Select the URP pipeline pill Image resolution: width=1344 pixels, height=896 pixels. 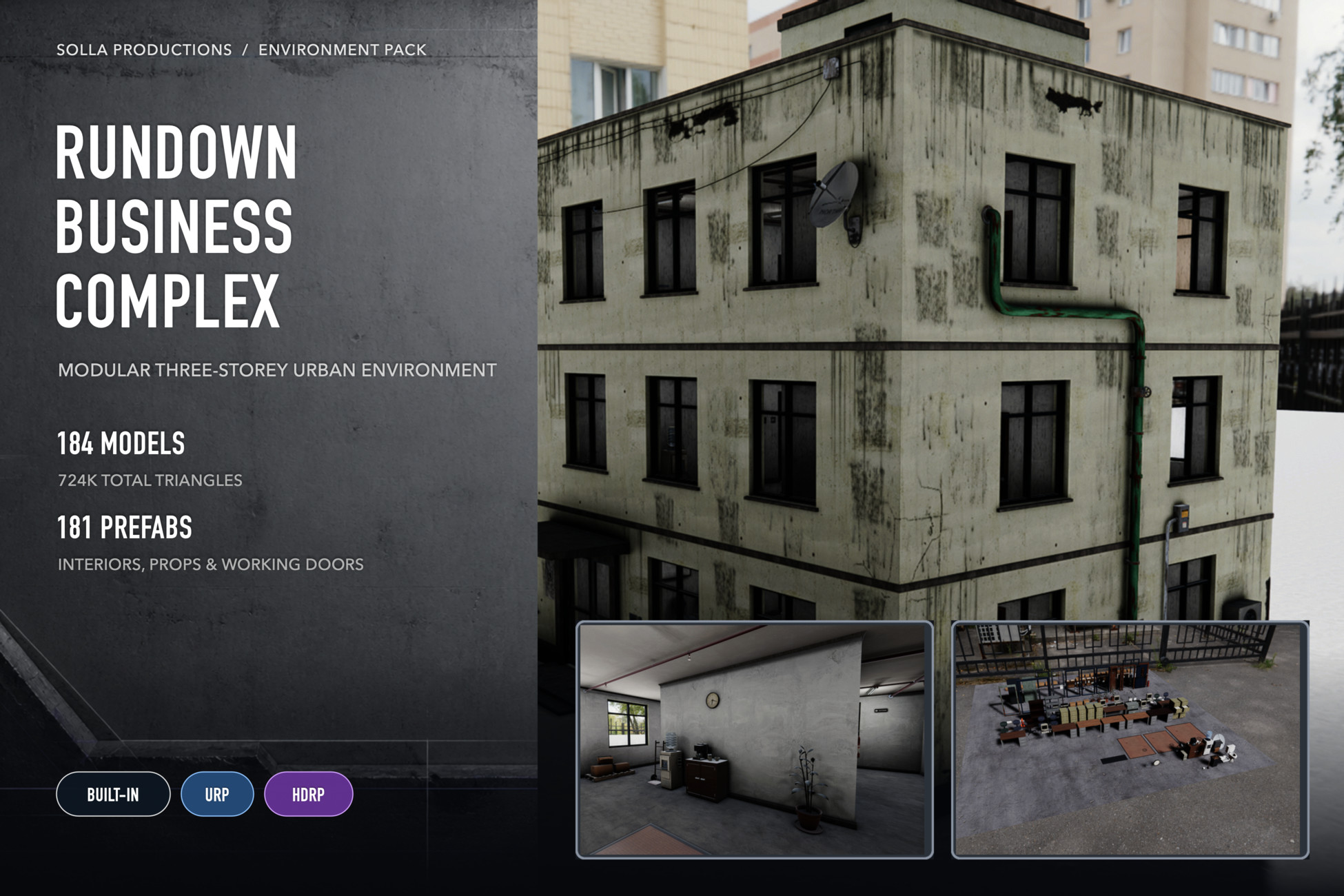click(x=217, y=794)
